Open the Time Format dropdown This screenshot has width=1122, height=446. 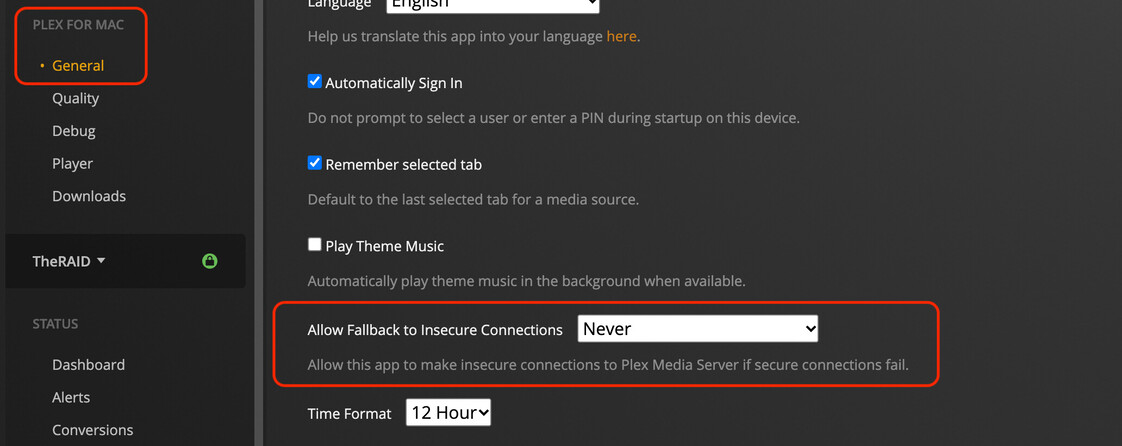click(x=448, y=412)
